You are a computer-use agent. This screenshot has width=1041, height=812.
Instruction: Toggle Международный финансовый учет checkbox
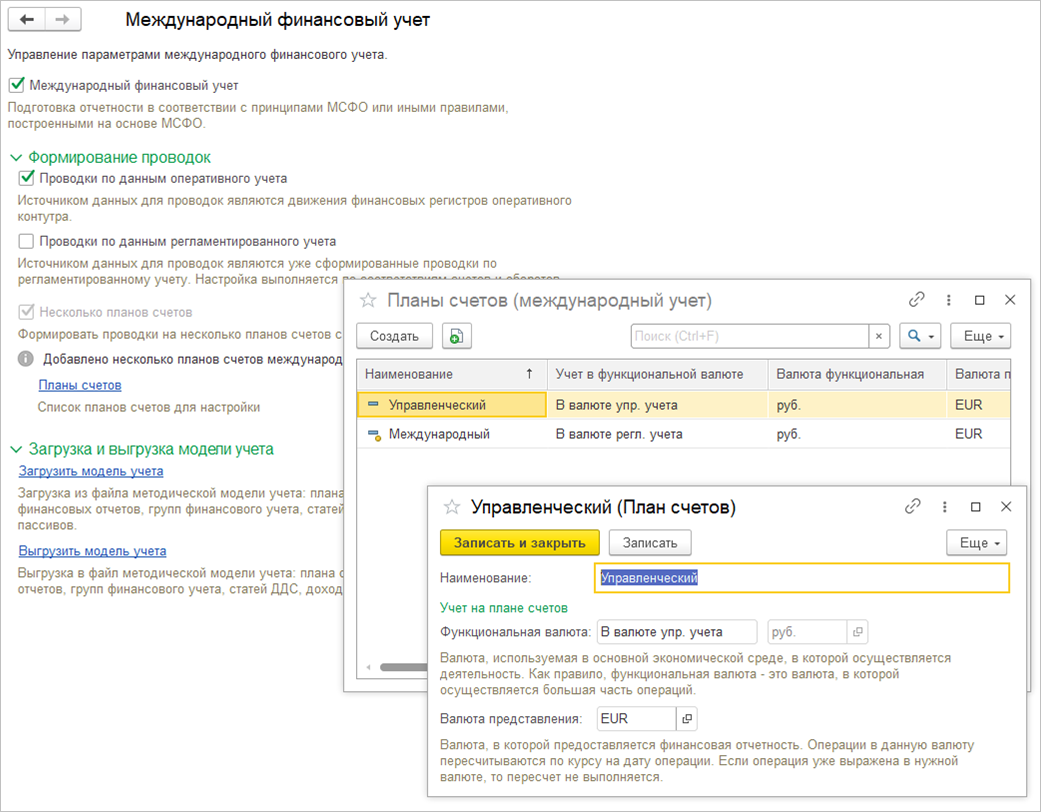(17, 85)
